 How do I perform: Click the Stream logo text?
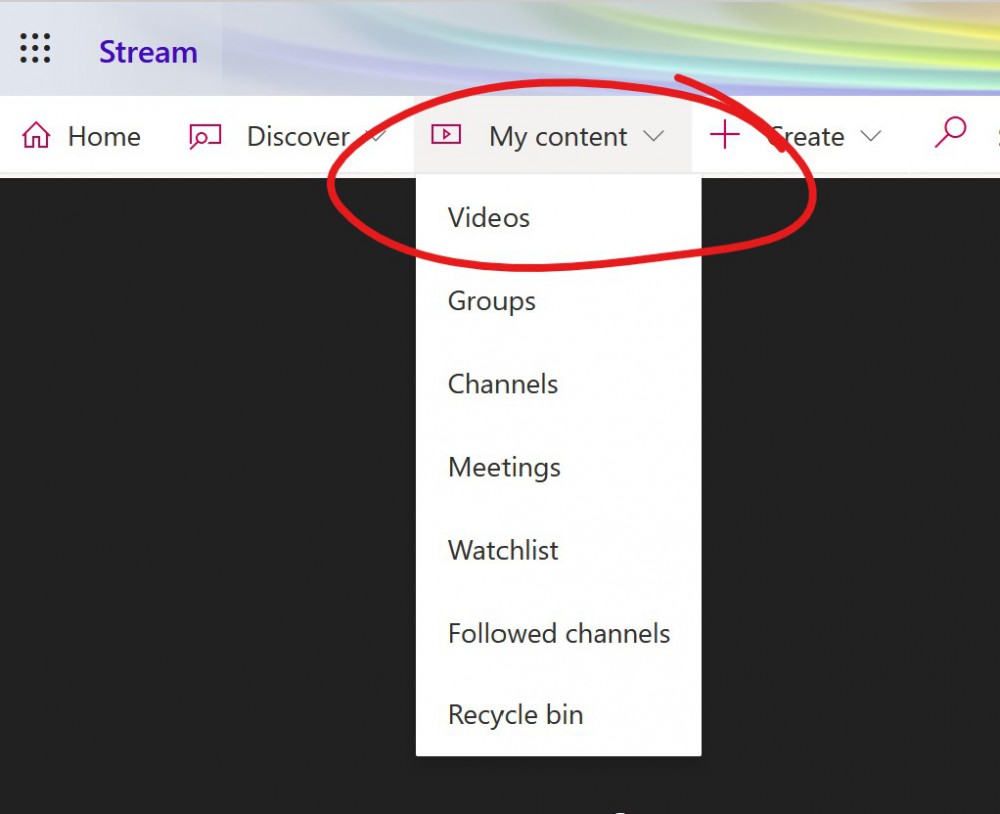click(x=148, y=51)
